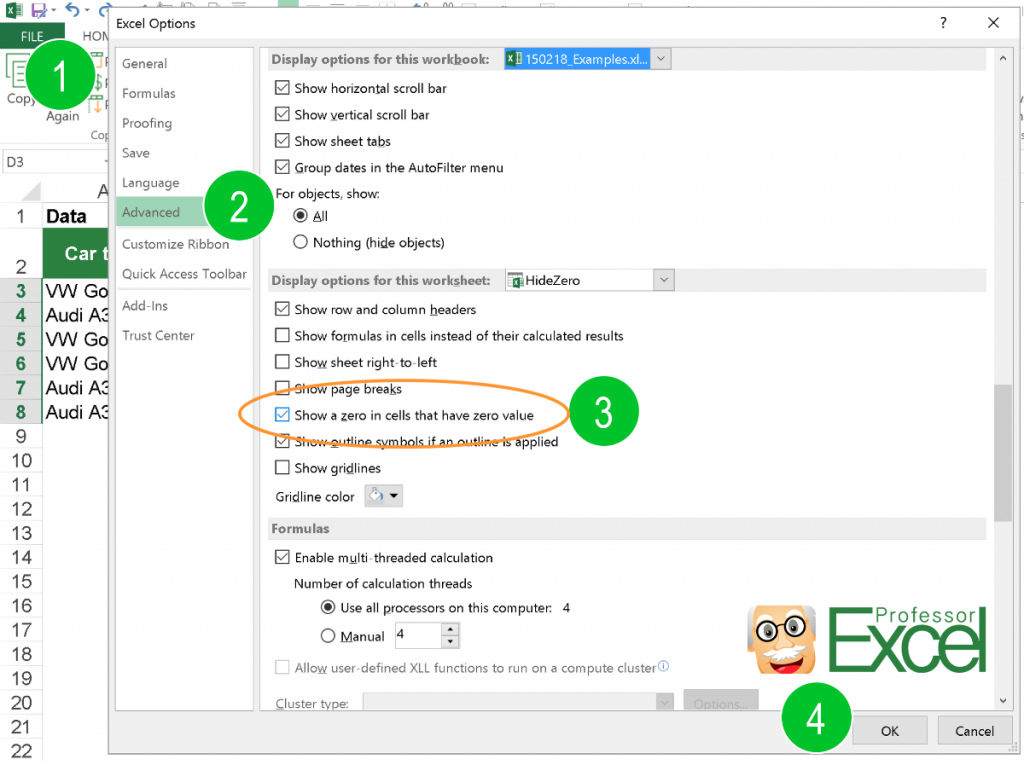This screenshot has height=765, width=1024.
Task: Click the dialog Help question mark
Action: pos(943,22)
